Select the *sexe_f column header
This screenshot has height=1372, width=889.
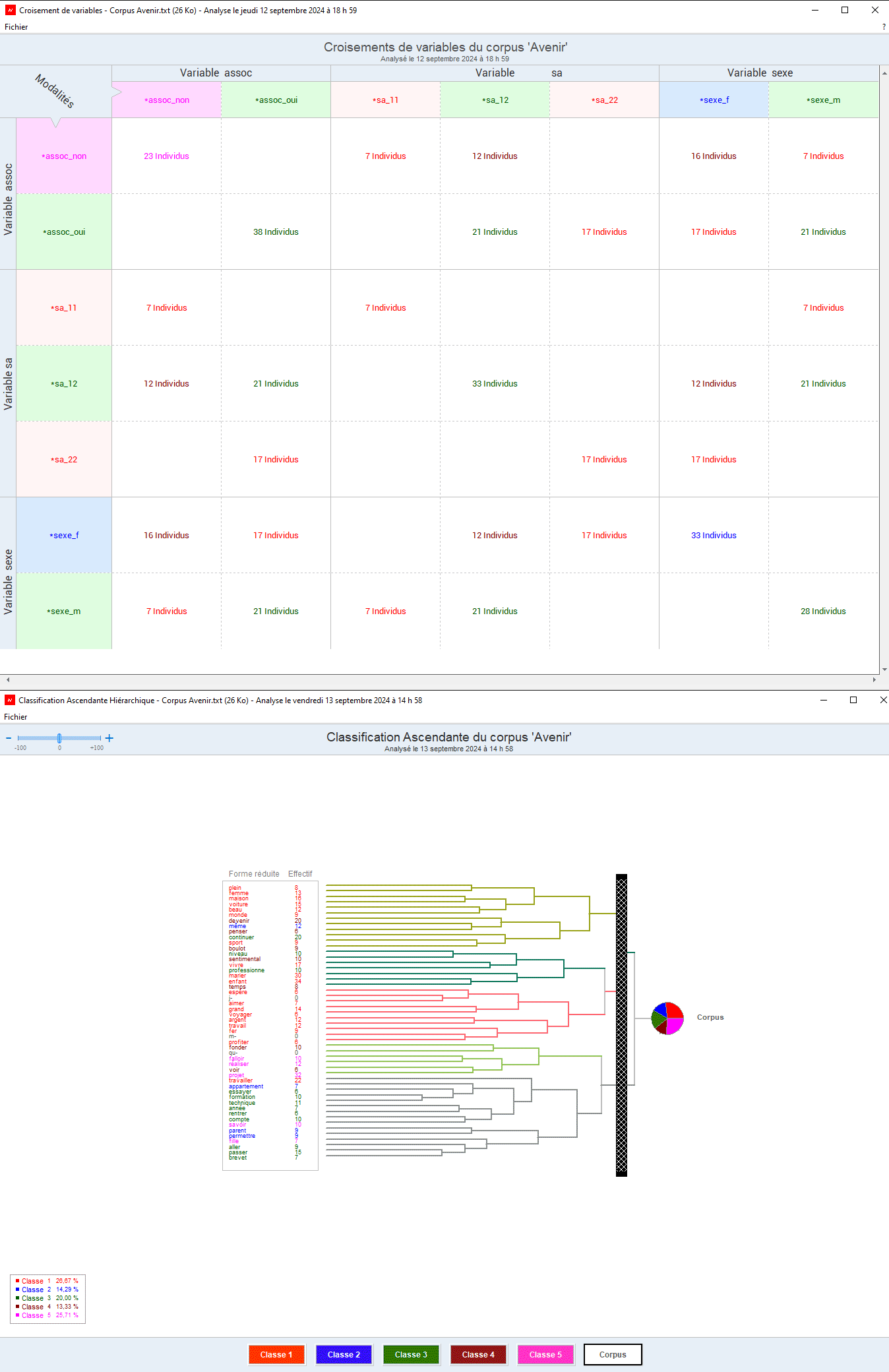click(714, 100)
